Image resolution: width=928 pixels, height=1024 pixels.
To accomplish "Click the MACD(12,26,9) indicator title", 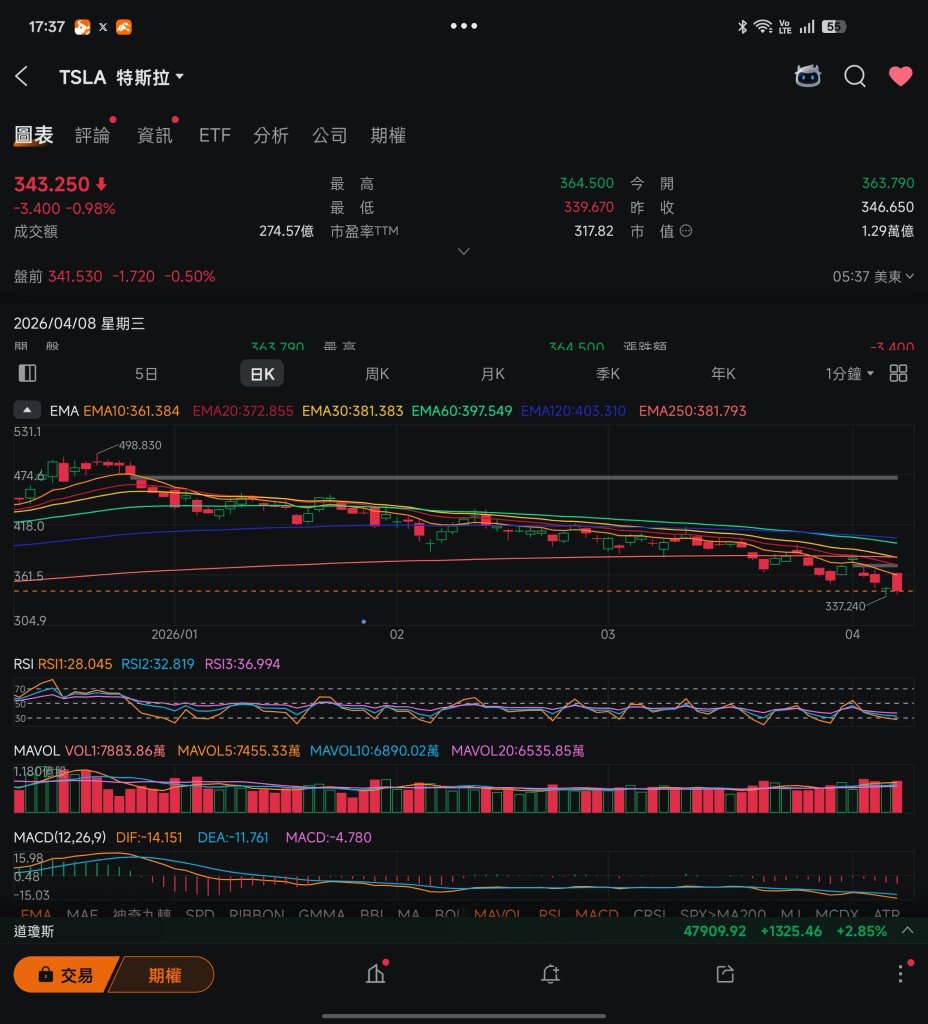I will [x=59, y=837].
